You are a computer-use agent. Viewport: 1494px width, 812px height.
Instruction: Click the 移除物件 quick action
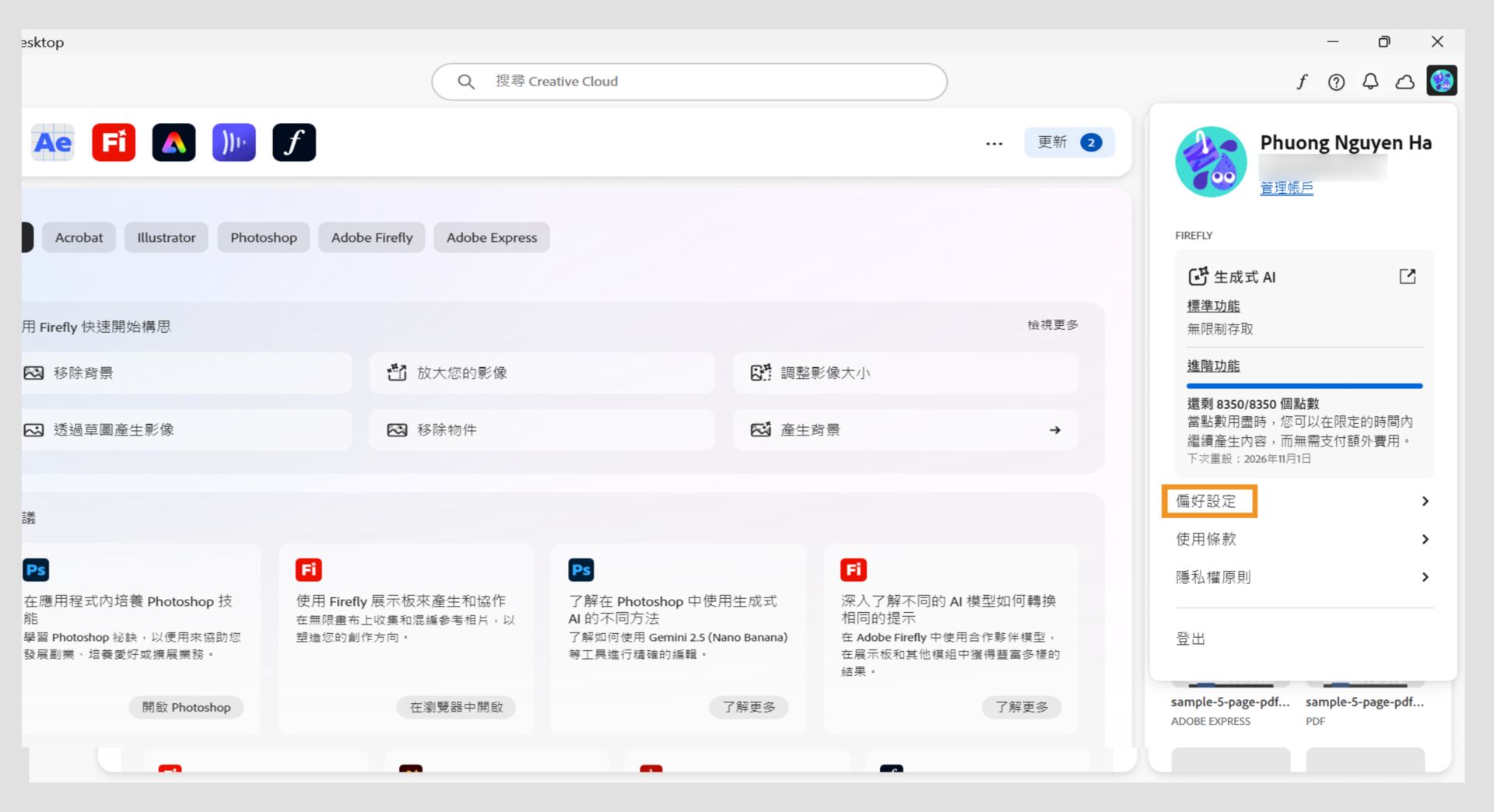tap(542, 430)
